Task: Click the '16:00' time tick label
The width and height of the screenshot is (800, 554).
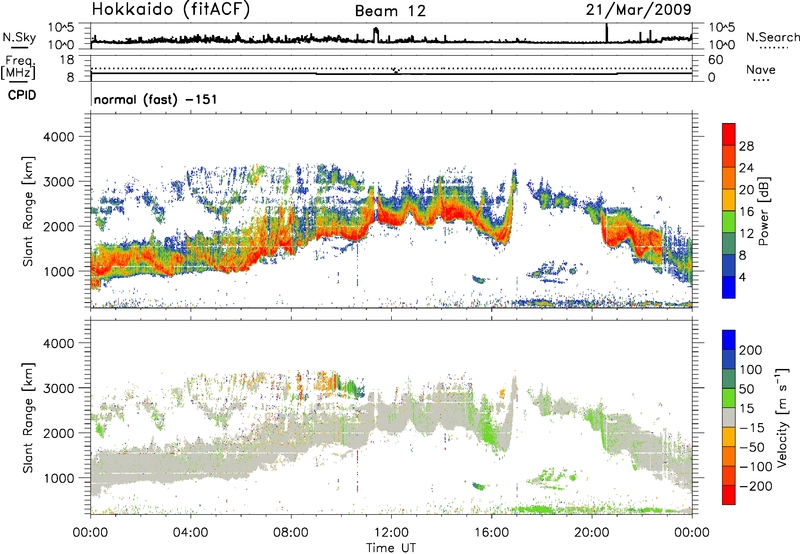Action: tap(491, 533)
